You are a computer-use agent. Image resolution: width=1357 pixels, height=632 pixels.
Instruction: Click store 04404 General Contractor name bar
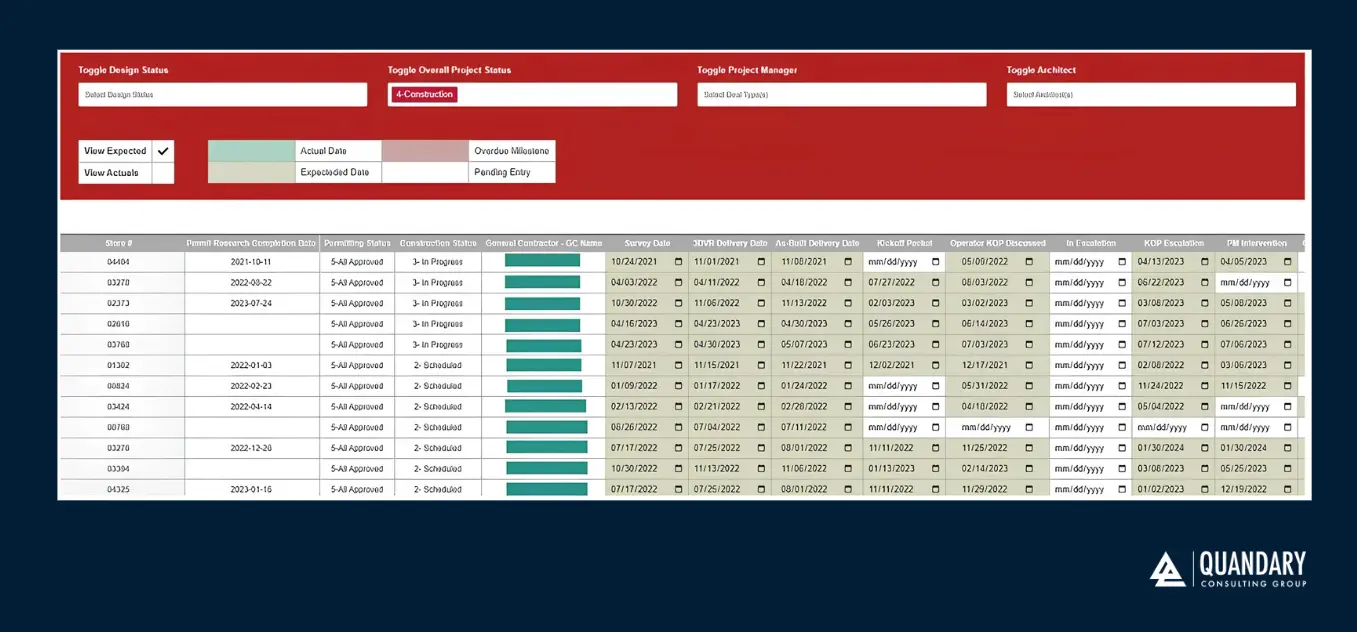pyautogui.click(x=542, y=261)
